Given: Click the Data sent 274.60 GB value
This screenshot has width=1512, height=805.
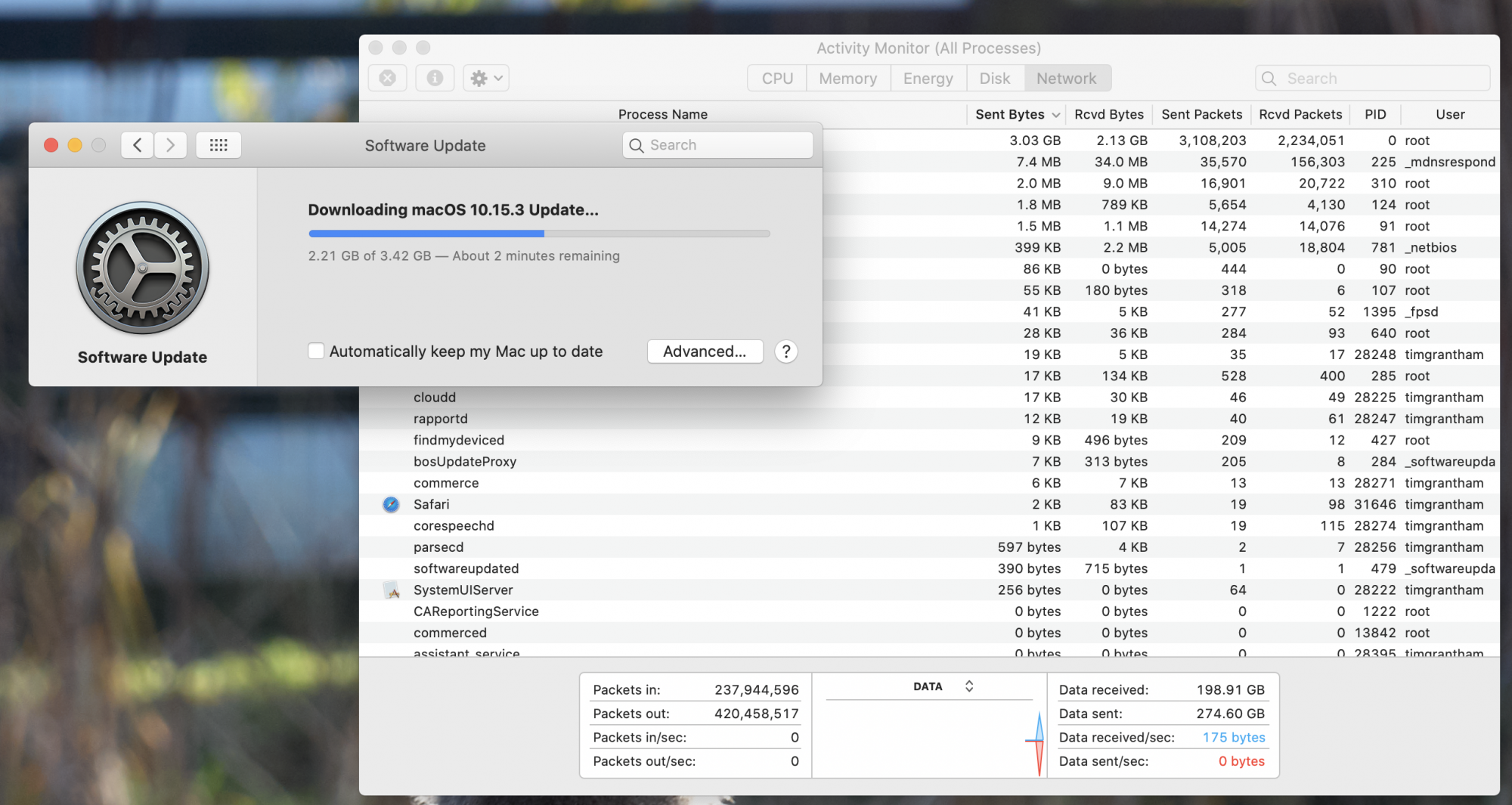Looking at the screenshot, I should [x=1230, y=714].
